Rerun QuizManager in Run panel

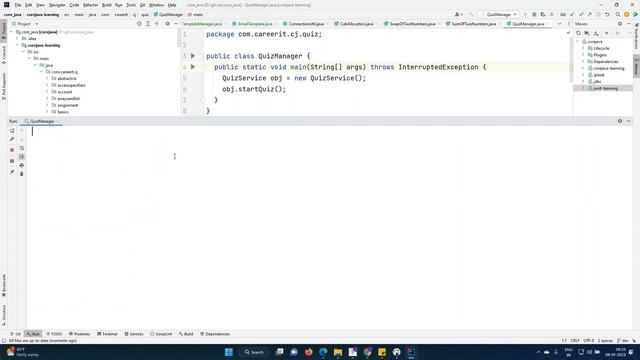coord(12,131)
